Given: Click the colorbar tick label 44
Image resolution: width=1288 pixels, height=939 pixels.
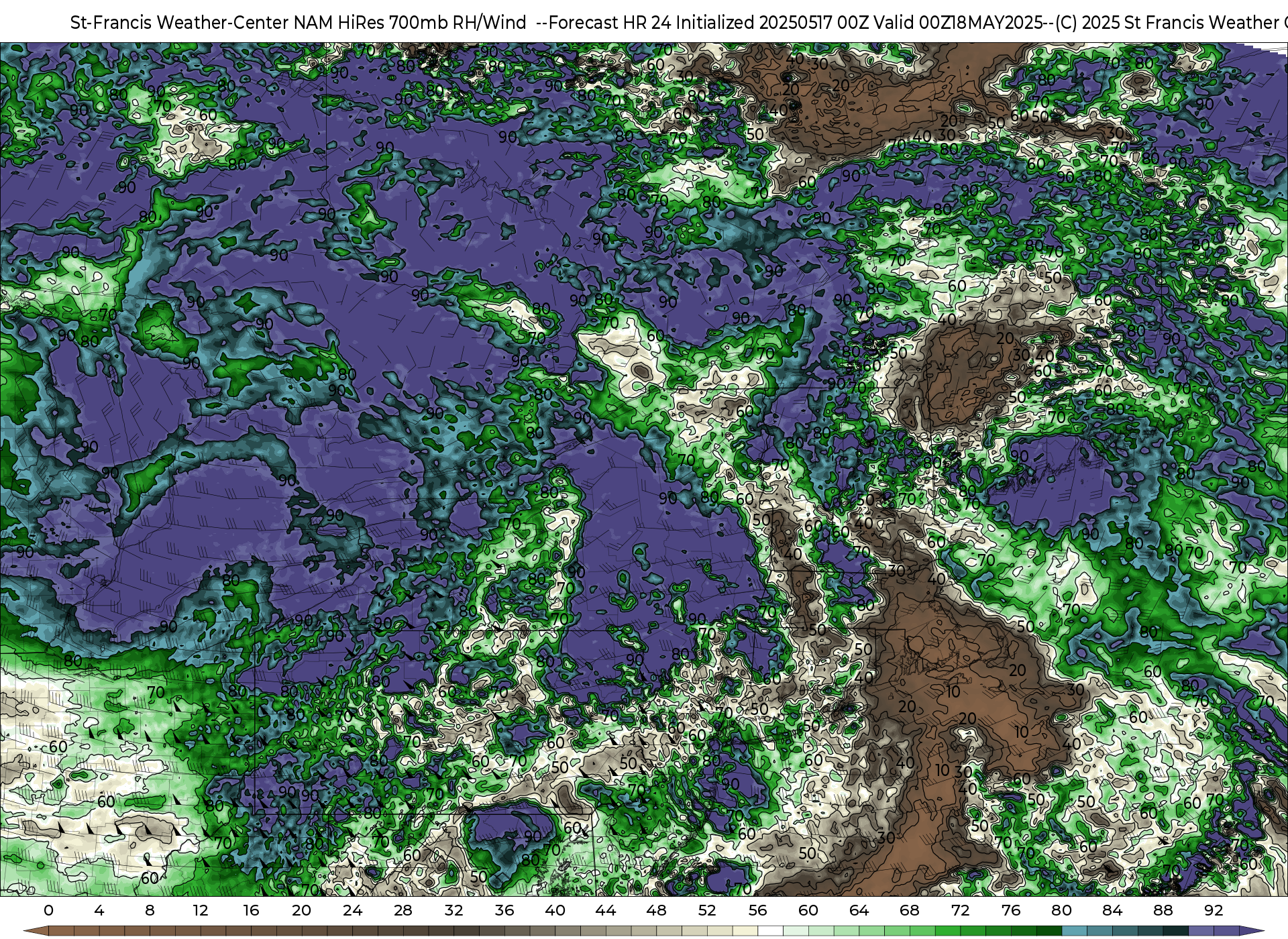Looking at the screenshot, I should (606, 910).
